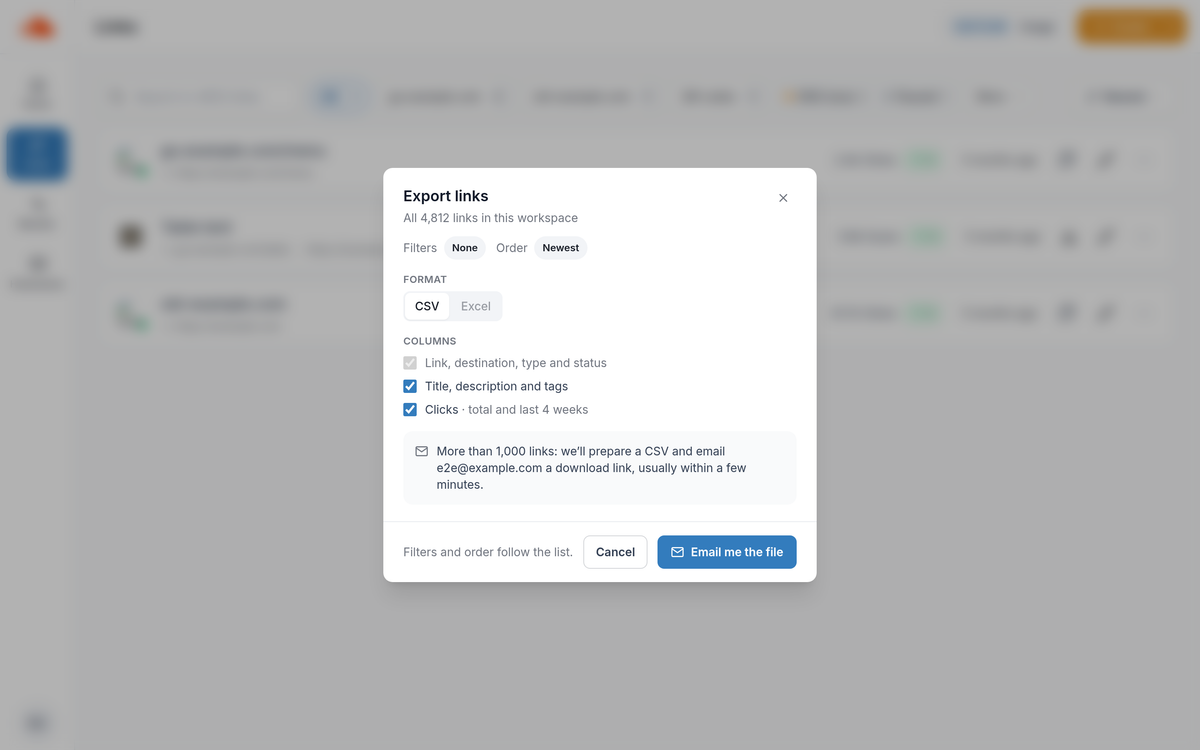
Task: Click the Cancel button
Action: tap(615, 552)
